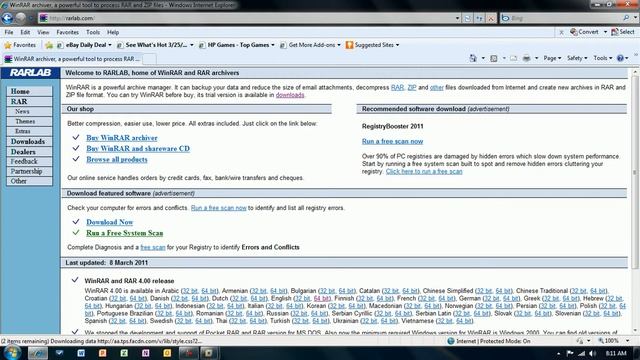Click the blue Help question mark icon
This screenshot has width=640, height=360.
[620, 58]
